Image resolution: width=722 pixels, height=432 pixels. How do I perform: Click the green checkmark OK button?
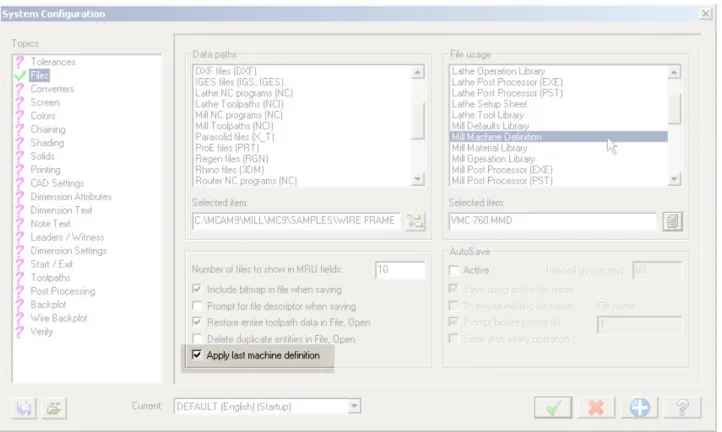[x=553, y=407]
